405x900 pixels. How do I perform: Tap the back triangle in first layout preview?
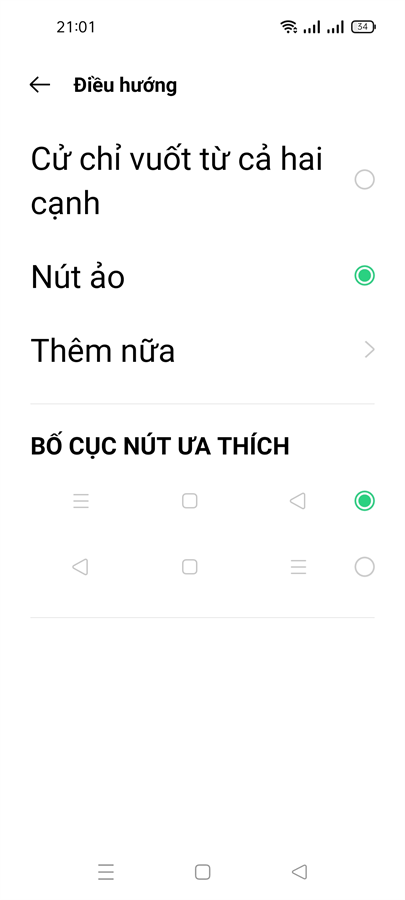(x=297, y=501)
